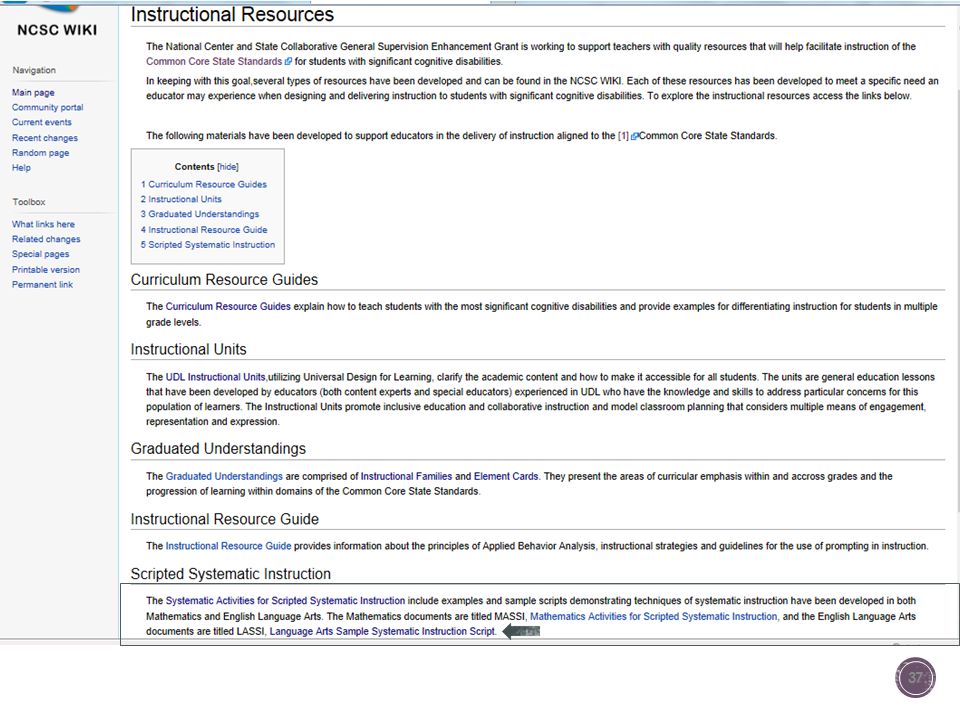The width and height of the screenshot is (960, 720).
Task: Open Graduated Understandings paragraph link
Action: point(224,476)
